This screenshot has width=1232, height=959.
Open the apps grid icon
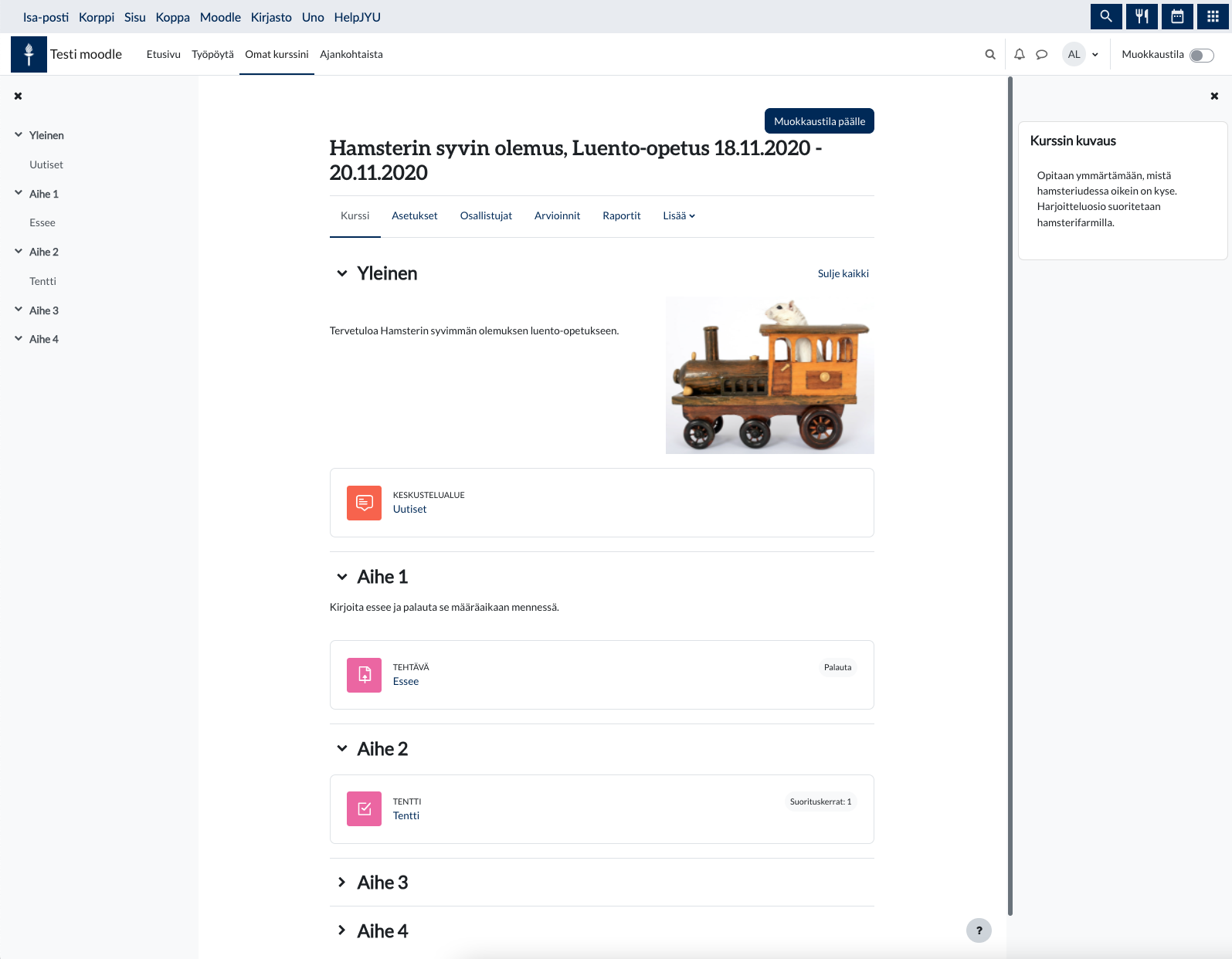(x=1213, y=16)
